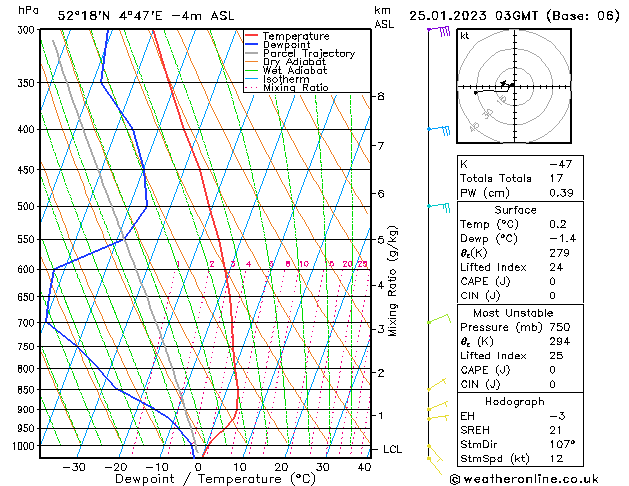
Task: Click the km ASL axis heading
Action: (x=384, y=17)
